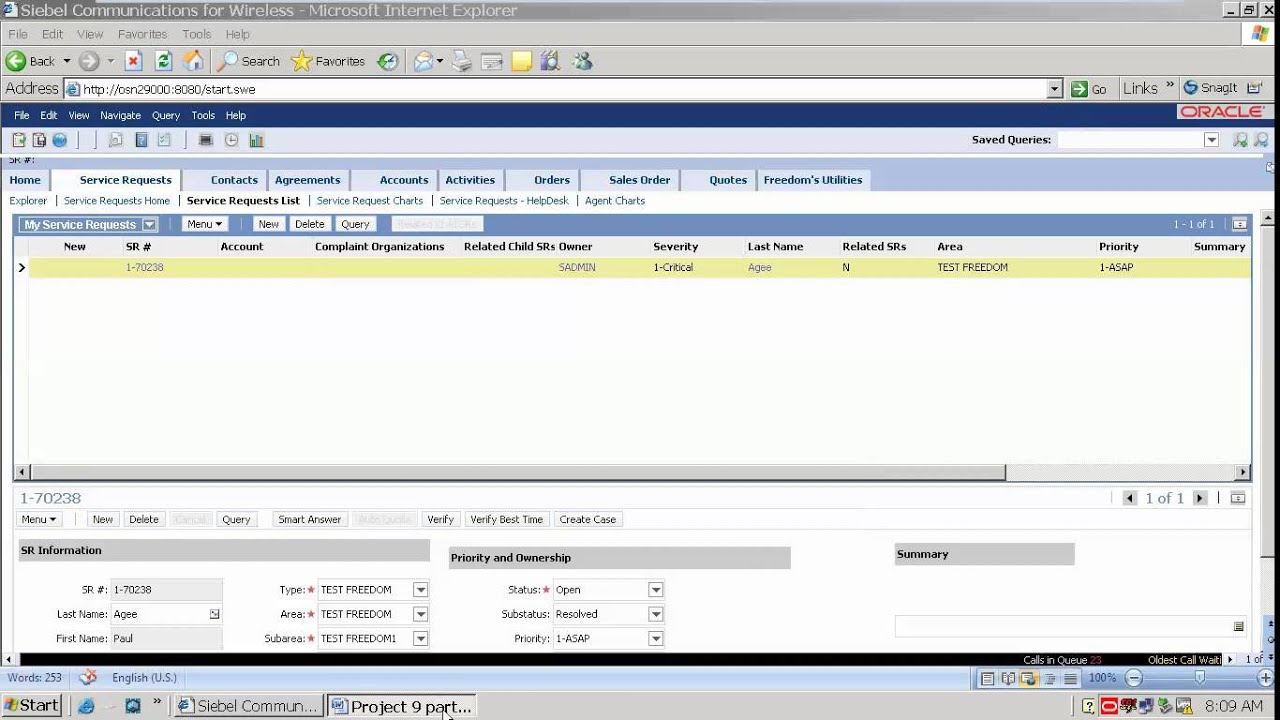Click the First Name field
The image size is (1280, 720).
[166, 638]
